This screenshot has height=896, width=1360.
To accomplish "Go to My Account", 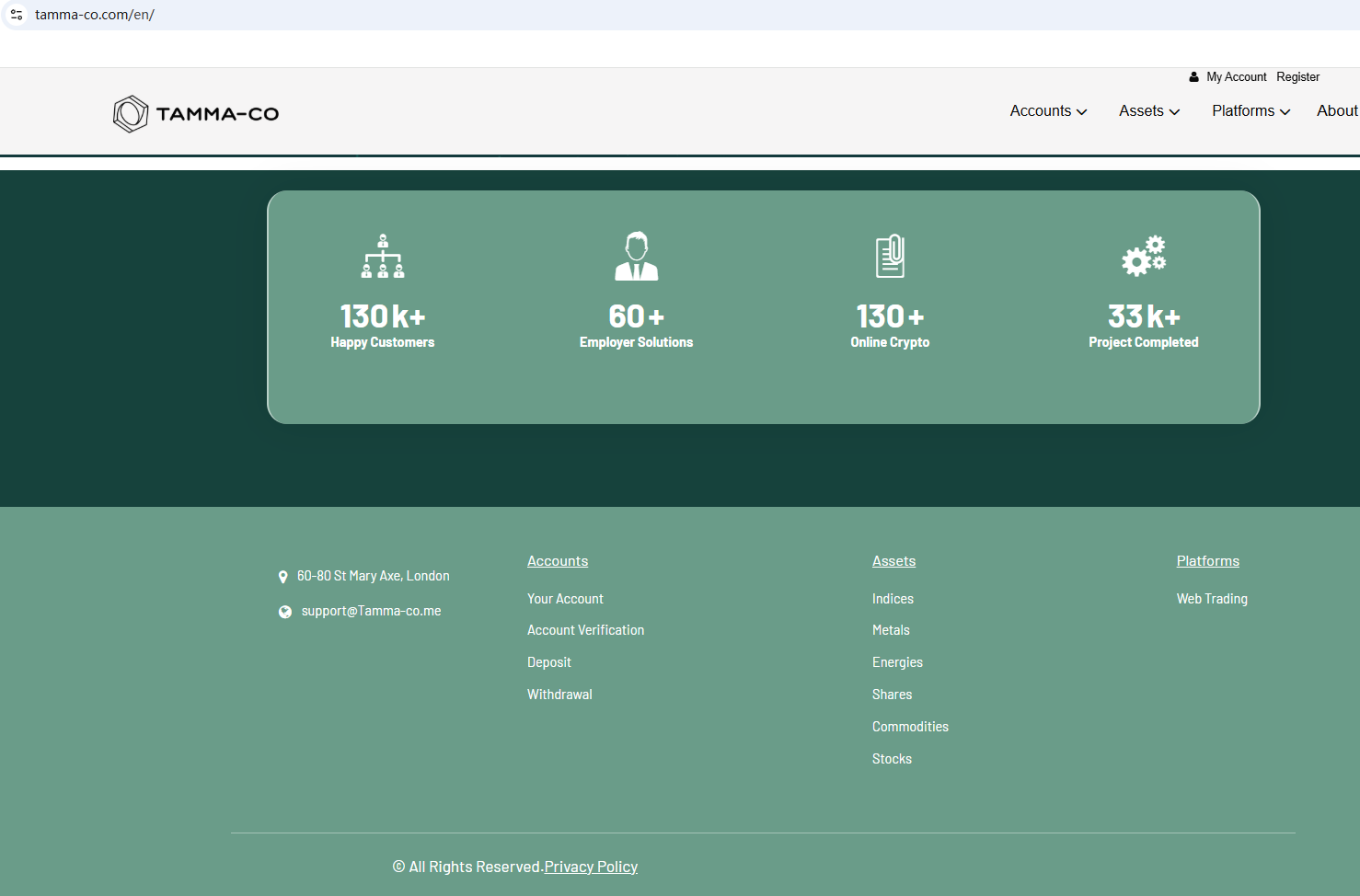I will (x=1236, y=77).
